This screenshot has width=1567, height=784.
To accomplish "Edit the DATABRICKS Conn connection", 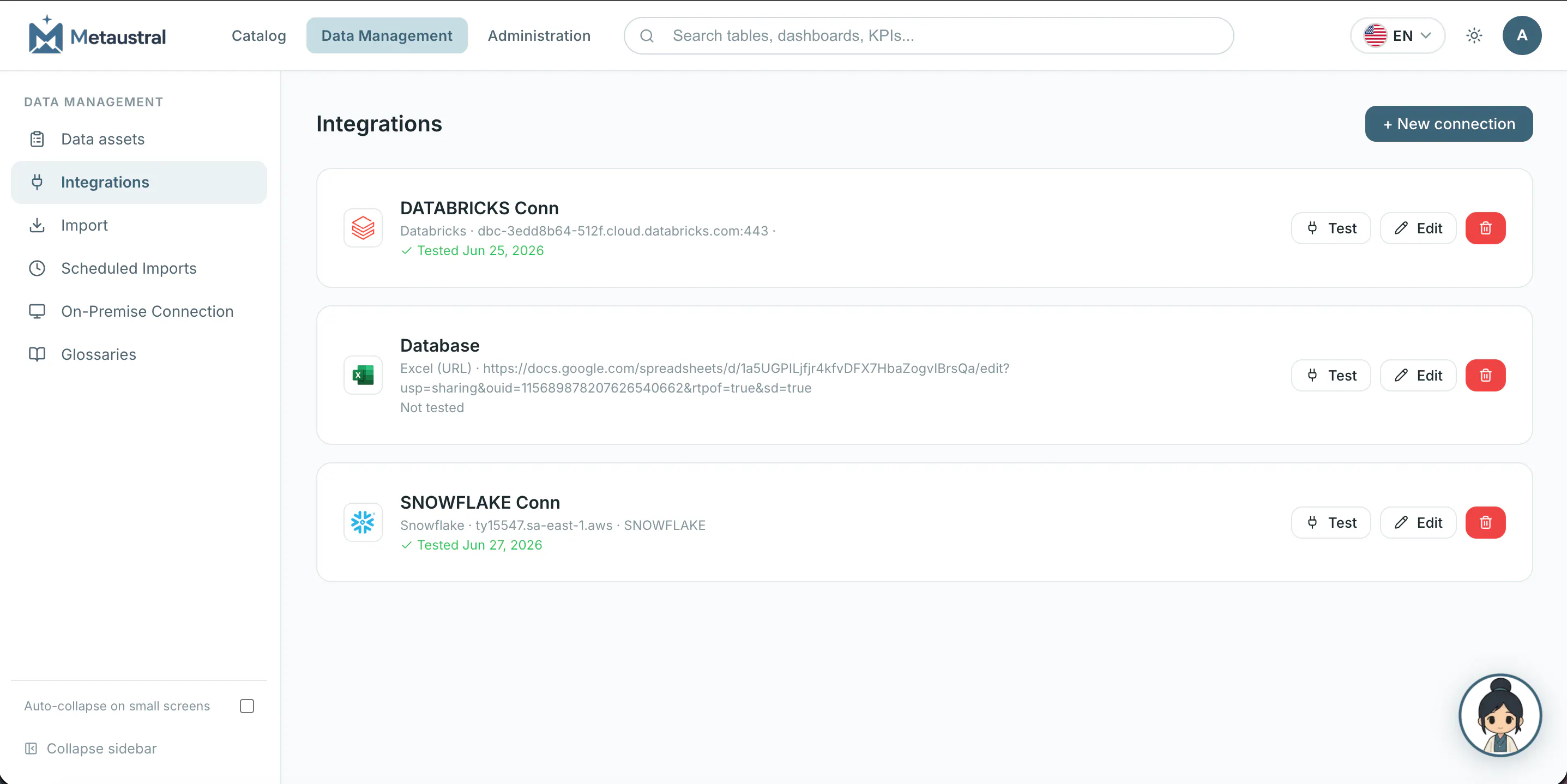I will tap(1418, 228).
